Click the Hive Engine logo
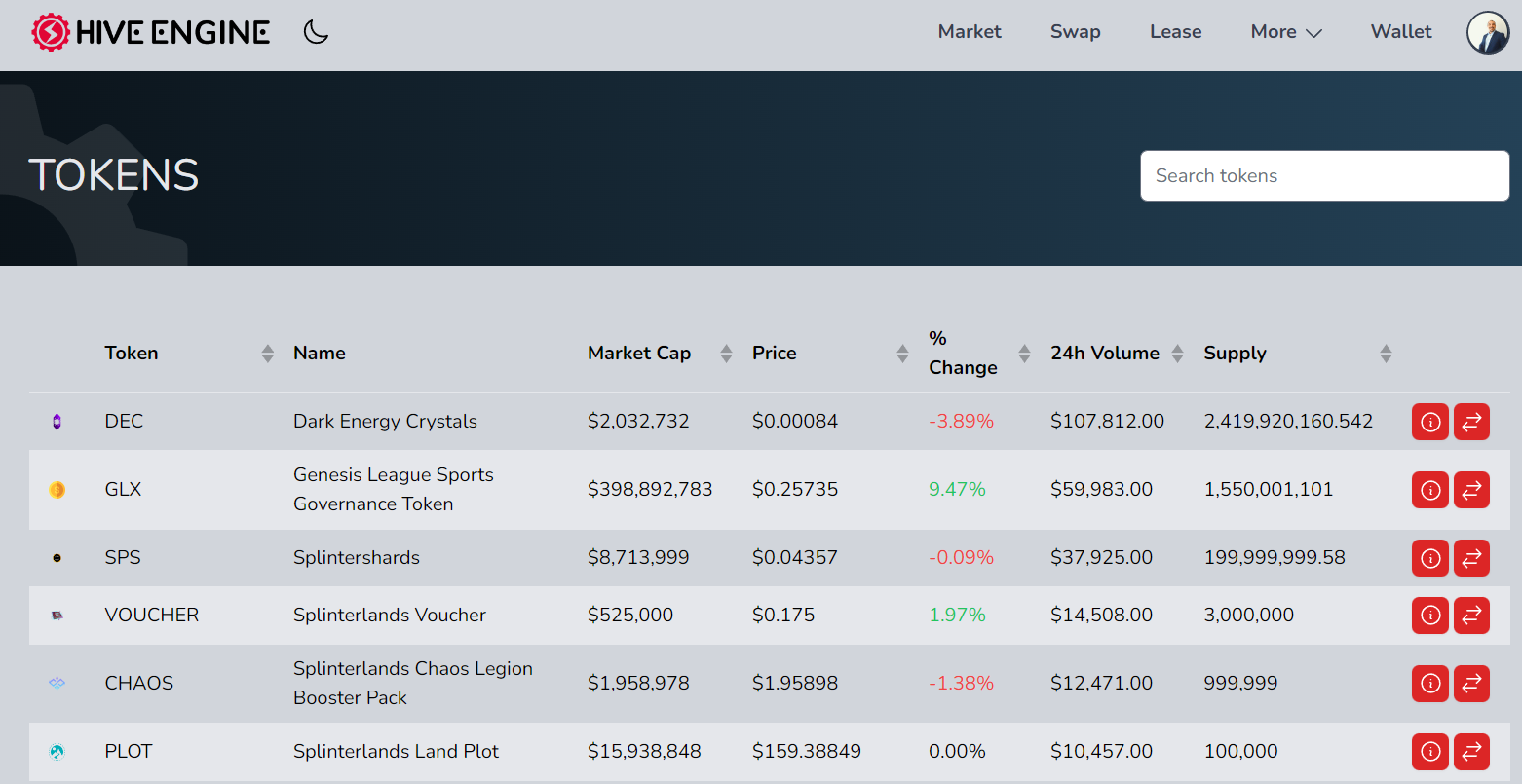This screenshot has height=784, width=1522. (151, 32)
